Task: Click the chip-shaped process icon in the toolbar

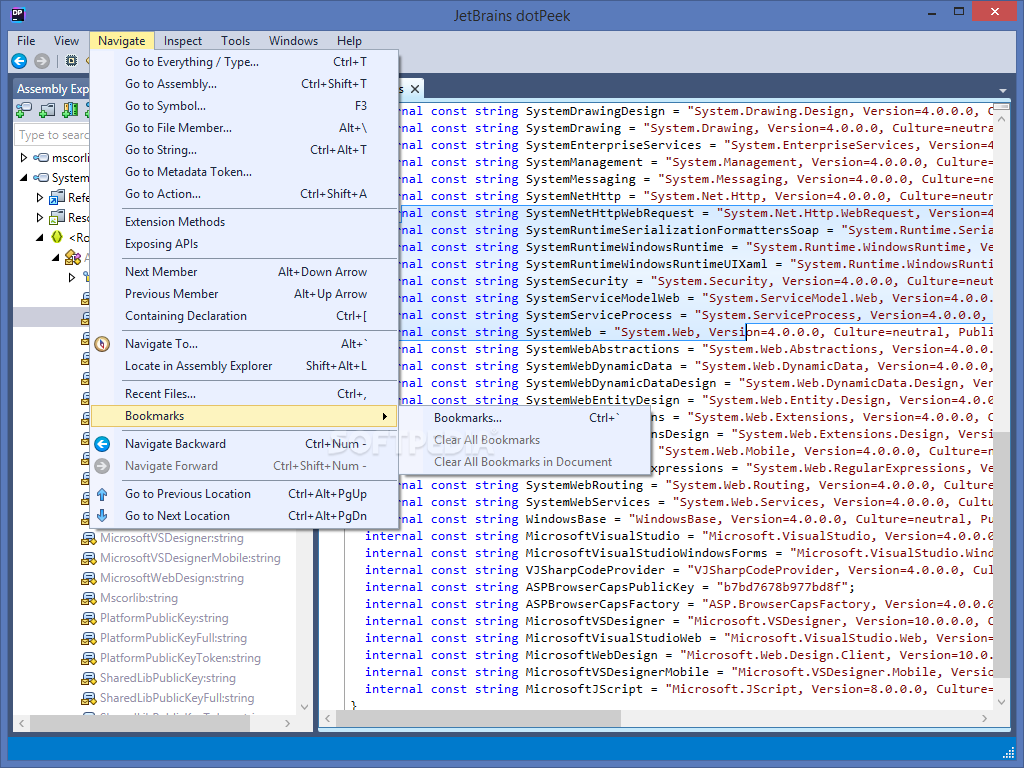Action: pyautogui.click(x=71, y=61)
